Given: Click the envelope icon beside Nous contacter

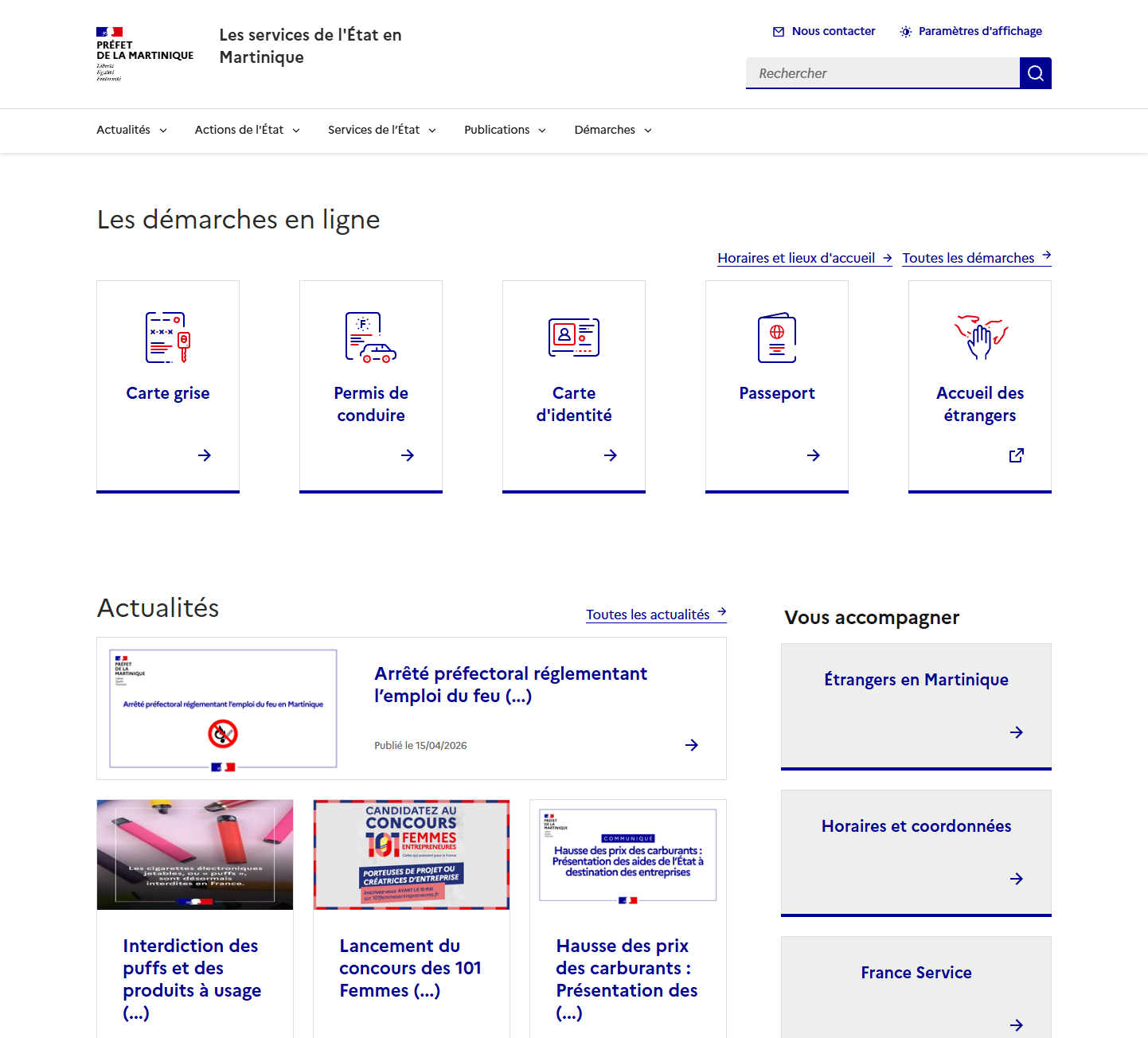Looking at the screenshot, I should click(x=779, y=32).
